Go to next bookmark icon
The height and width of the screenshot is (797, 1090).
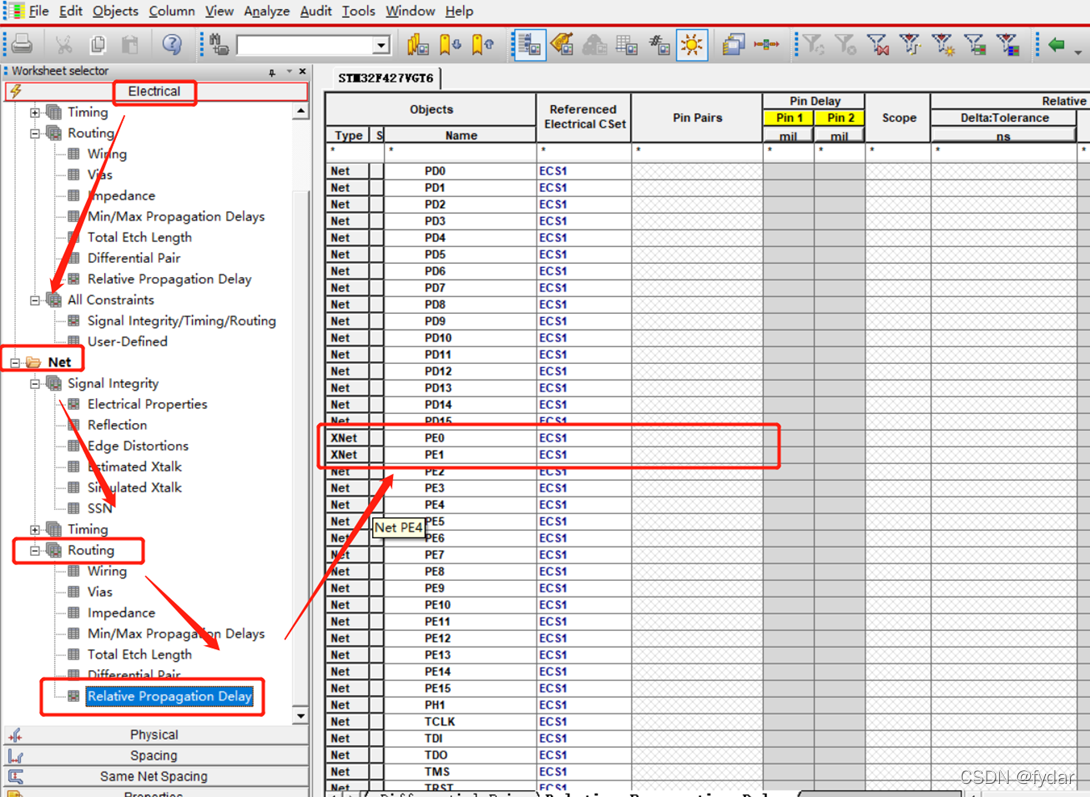pos(450,44)
